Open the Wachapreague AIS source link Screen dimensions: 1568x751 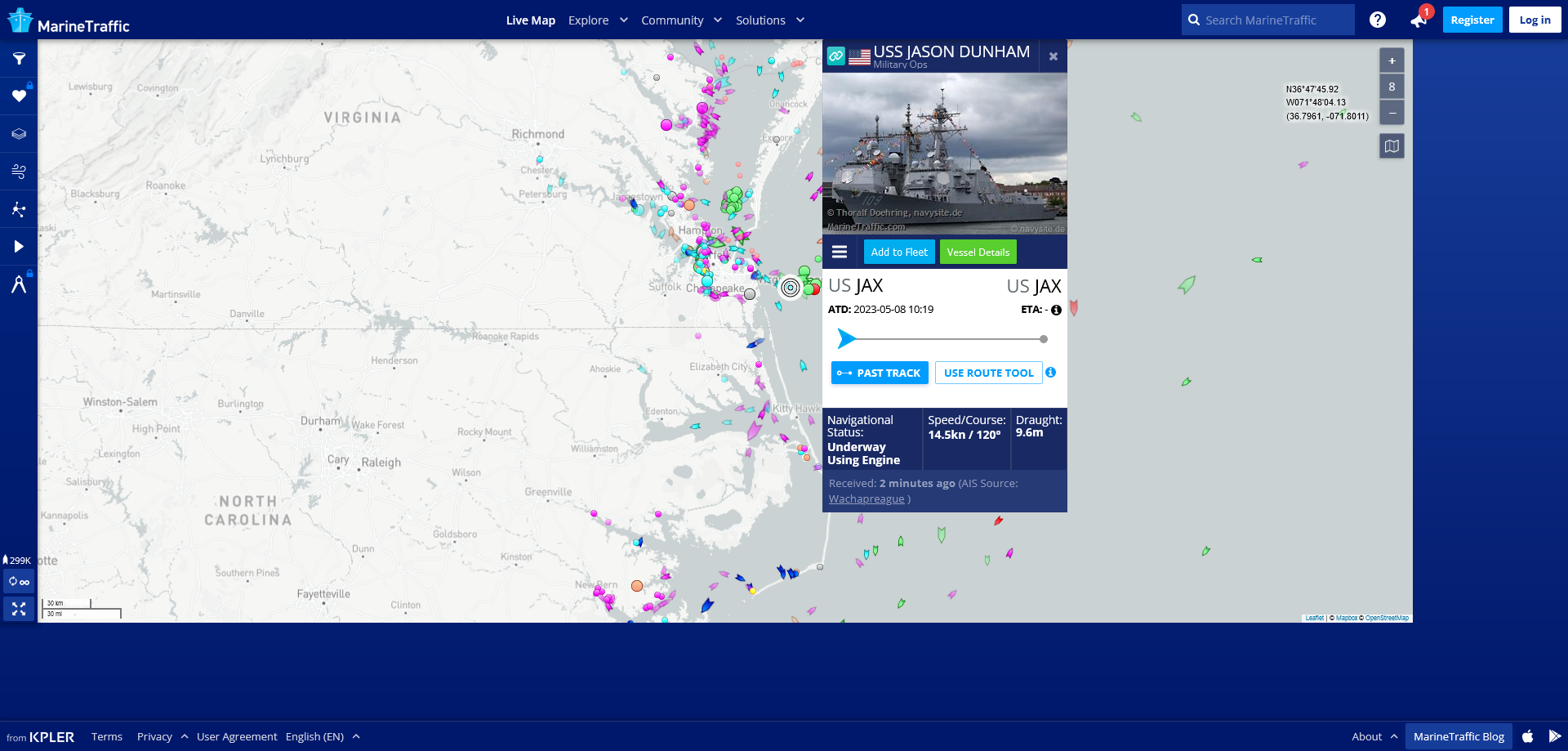pos(866,498)
